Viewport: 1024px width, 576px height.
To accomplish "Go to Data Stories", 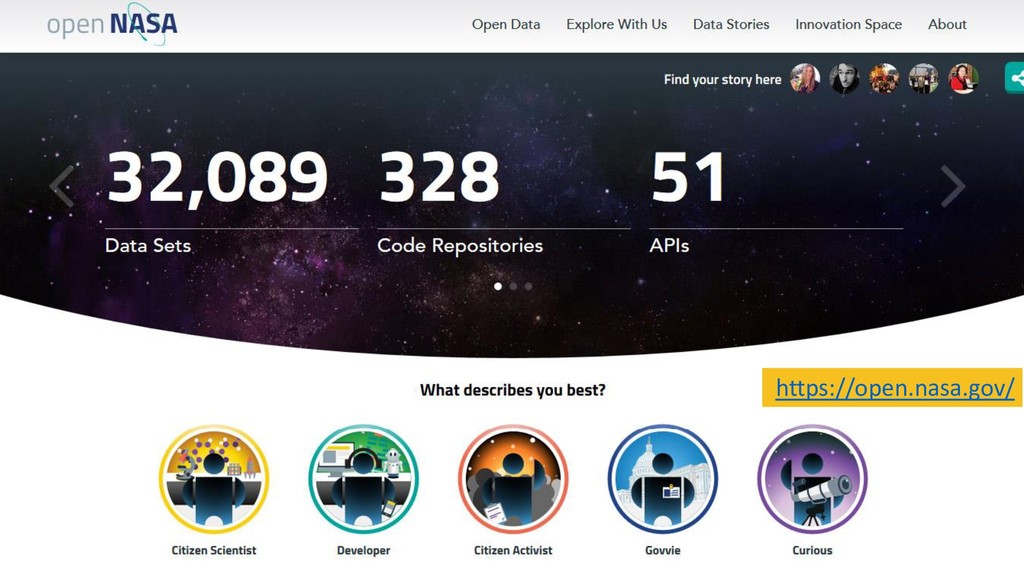I will tap(731, 24).
